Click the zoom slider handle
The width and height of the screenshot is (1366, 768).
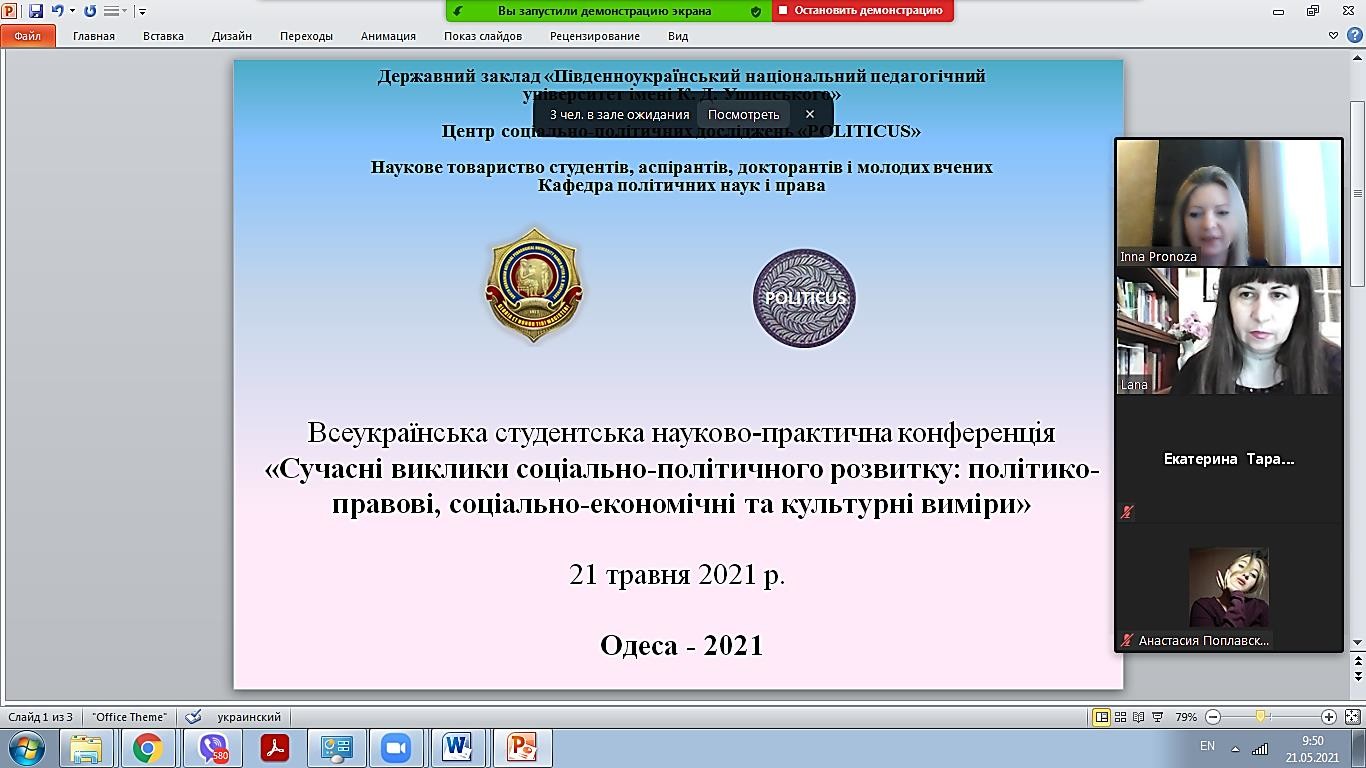(x=1261, y=717)
